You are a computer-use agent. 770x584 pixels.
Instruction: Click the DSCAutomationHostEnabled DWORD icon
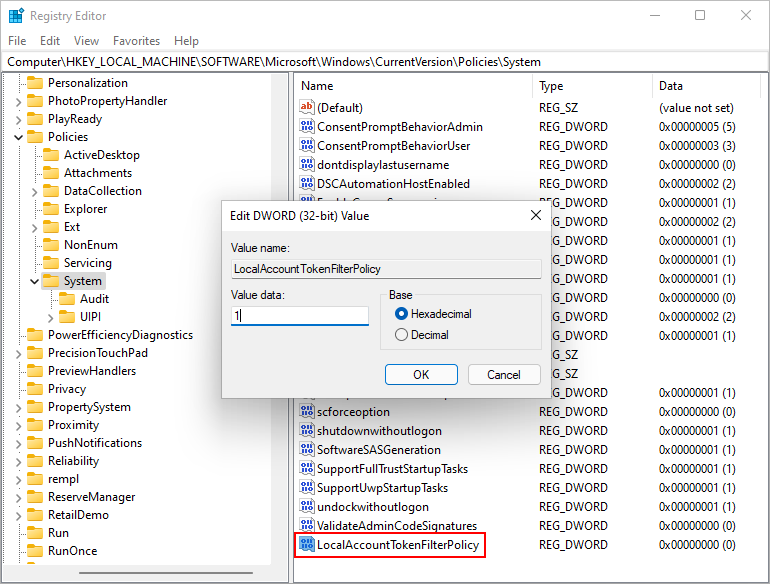[306, 183]
